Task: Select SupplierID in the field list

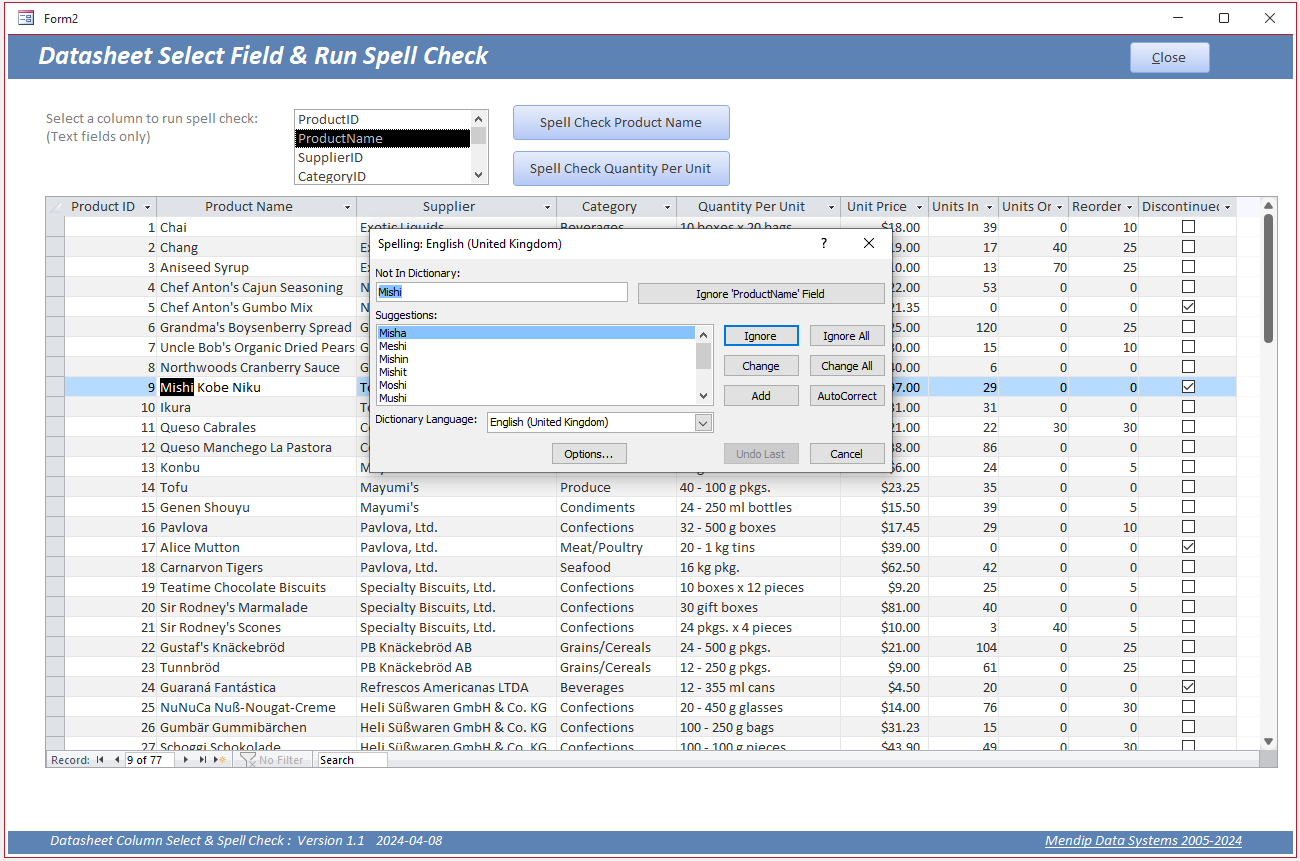Action: click(382, 158)
